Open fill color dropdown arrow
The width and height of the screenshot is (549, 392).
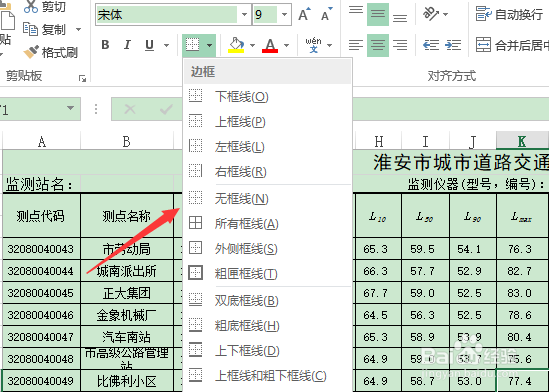point(252,45)
